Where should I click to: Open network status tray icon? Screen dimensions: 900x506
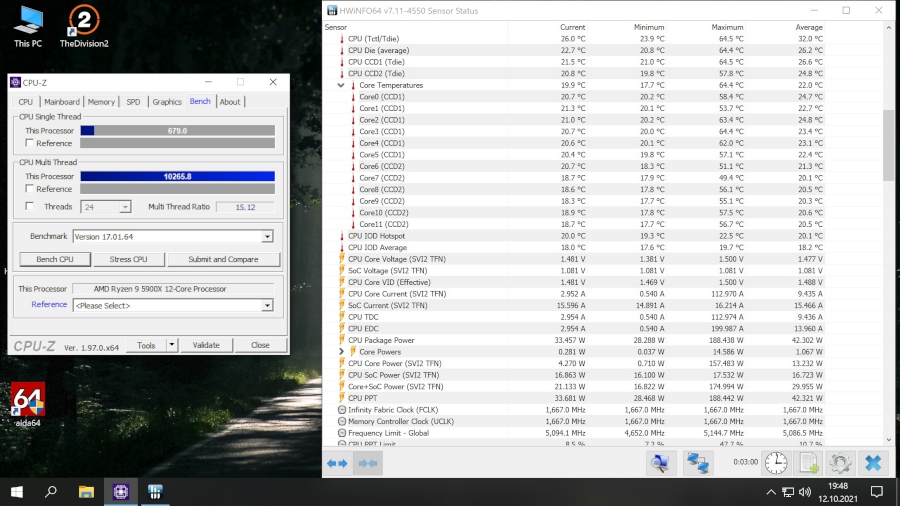(788, 492)
